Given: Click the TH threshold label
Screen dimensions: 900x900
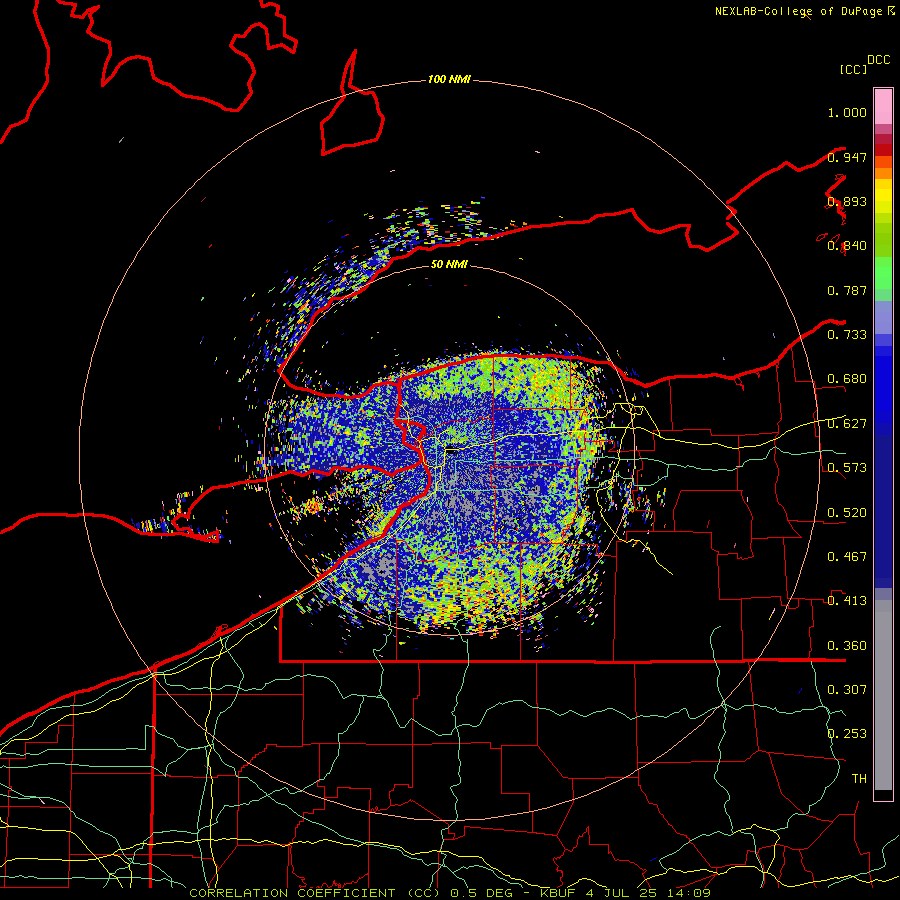Looking at the screenshot, I should point(859,779).
